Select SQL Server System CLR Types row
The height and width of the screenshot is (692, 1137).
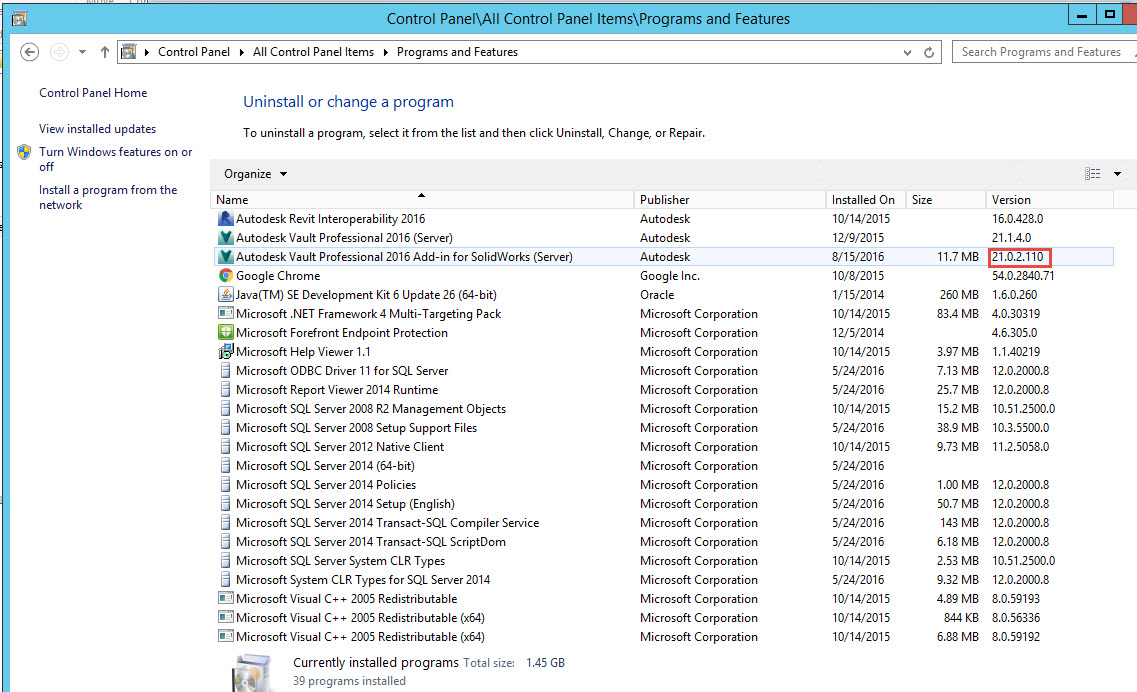pos(663,561)
